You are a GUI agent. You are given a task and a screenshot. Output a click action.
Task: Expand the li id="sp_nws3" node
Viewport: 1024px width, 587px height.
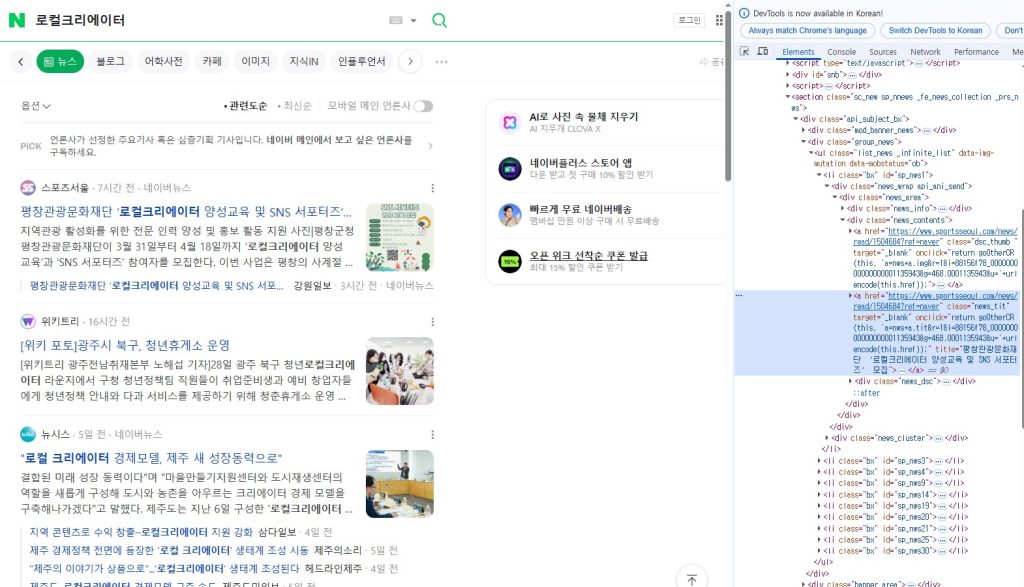819,461
